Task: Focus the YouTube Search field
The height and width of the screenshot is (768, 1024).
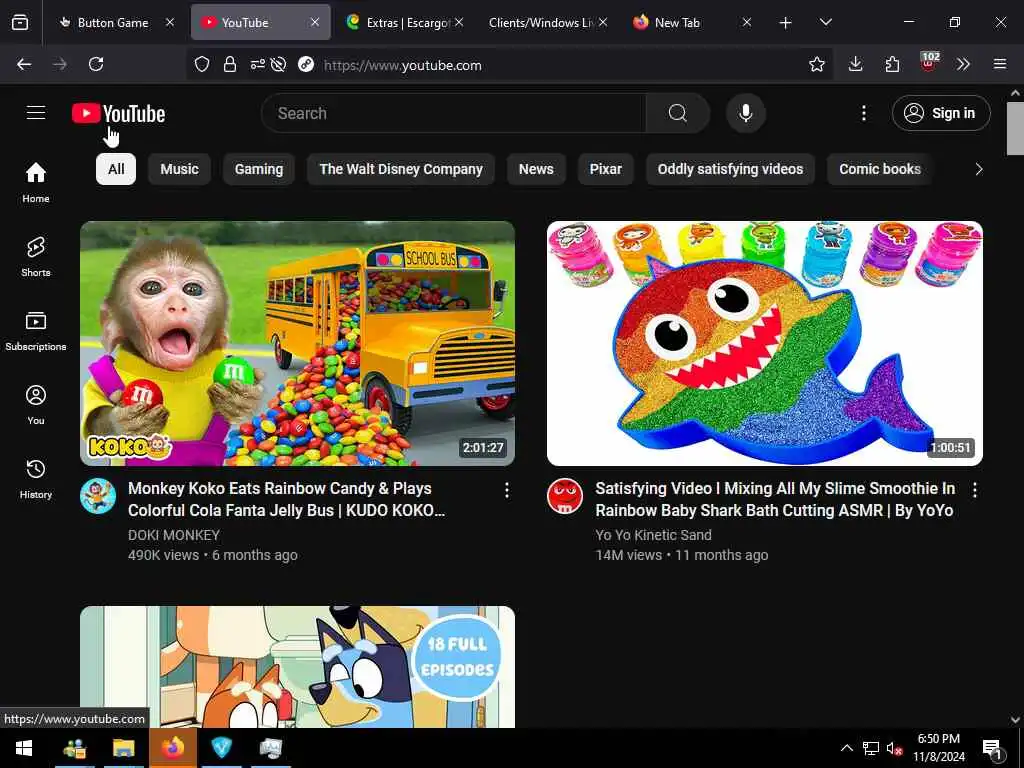Action: click(454, 113)
